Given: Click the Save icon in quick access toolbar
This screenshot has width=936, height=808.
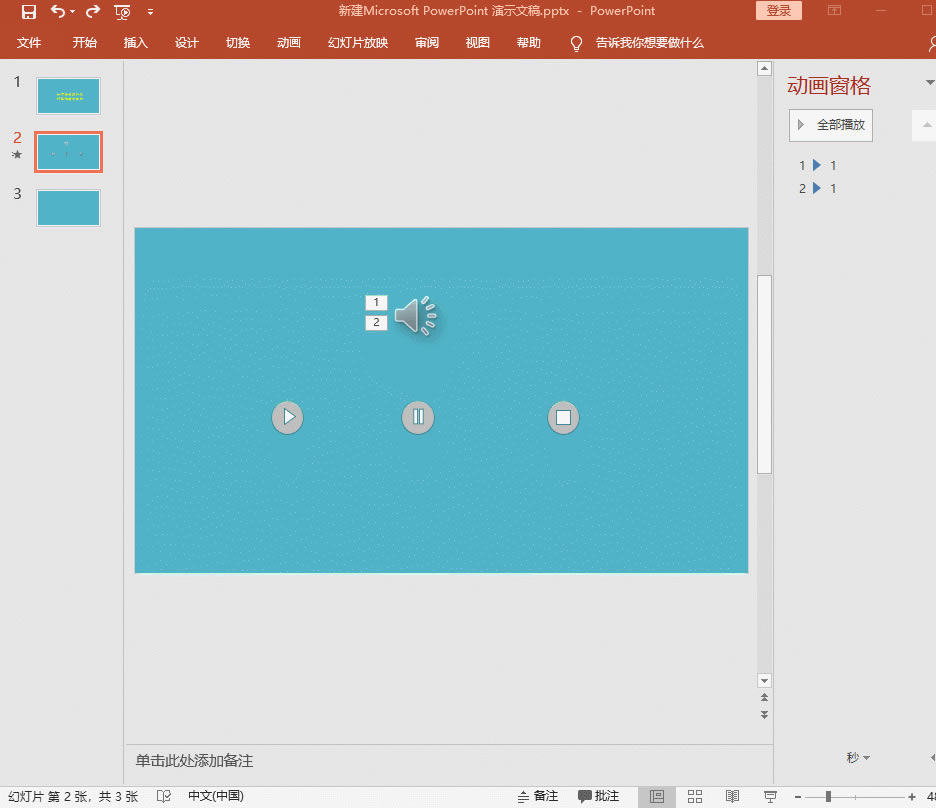Looking at the screenshot, I should [29, 12].
